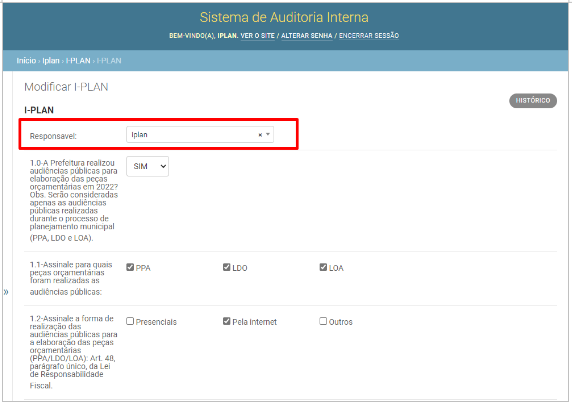
Task: Select the Modificar I-PLAN heading
Action: coord(66,87)
